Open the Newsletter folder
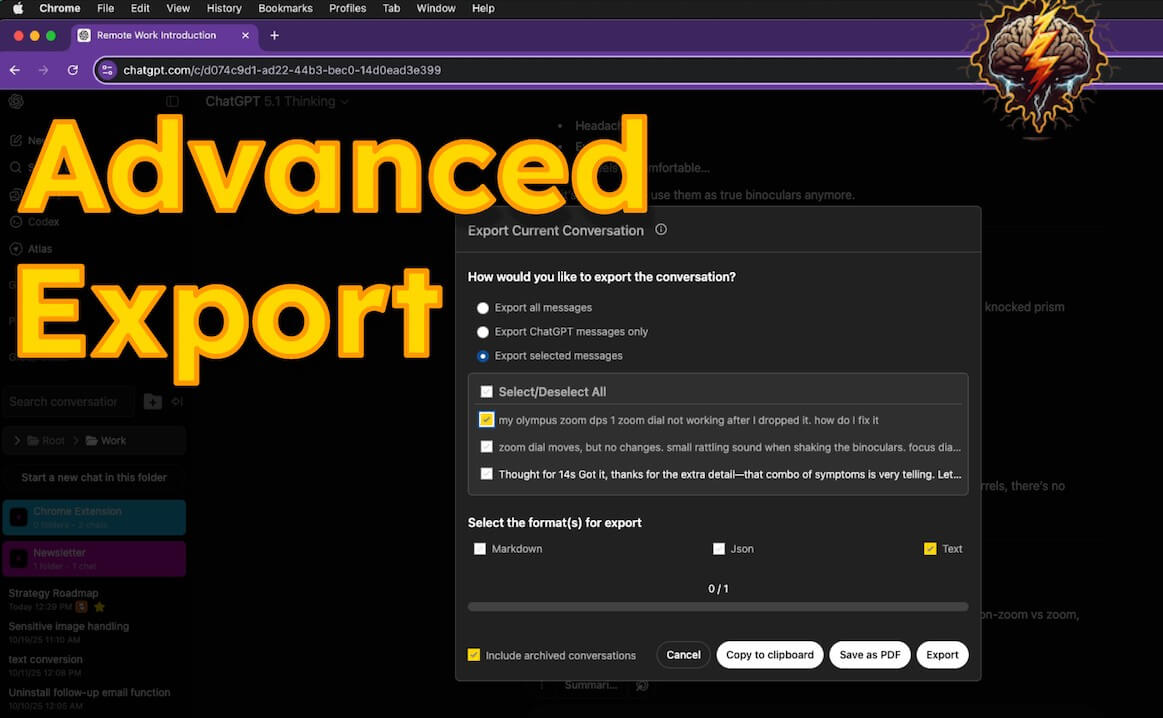The image size is (1163, 718). (94, 559)
